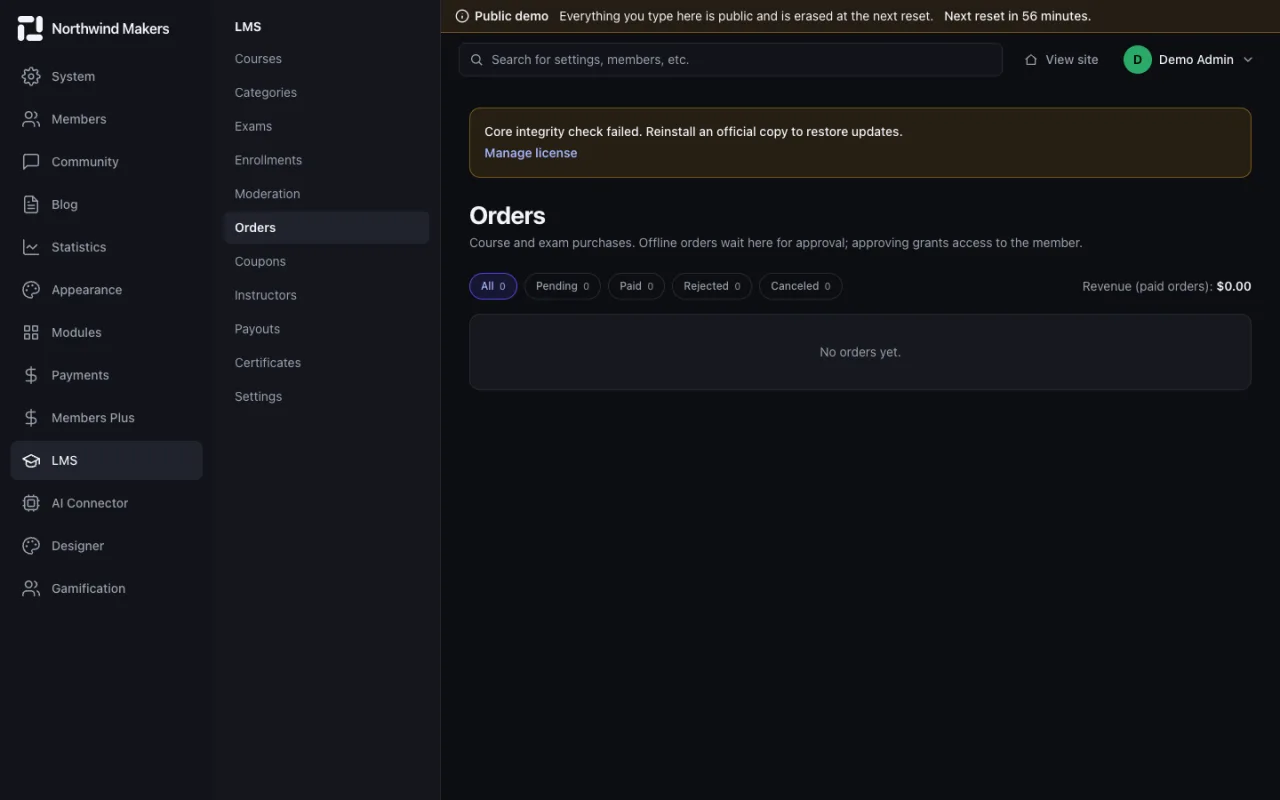This screenshot has width=1280, height=800.
Task: Open the Manage license link
Action: click(531, 153)
